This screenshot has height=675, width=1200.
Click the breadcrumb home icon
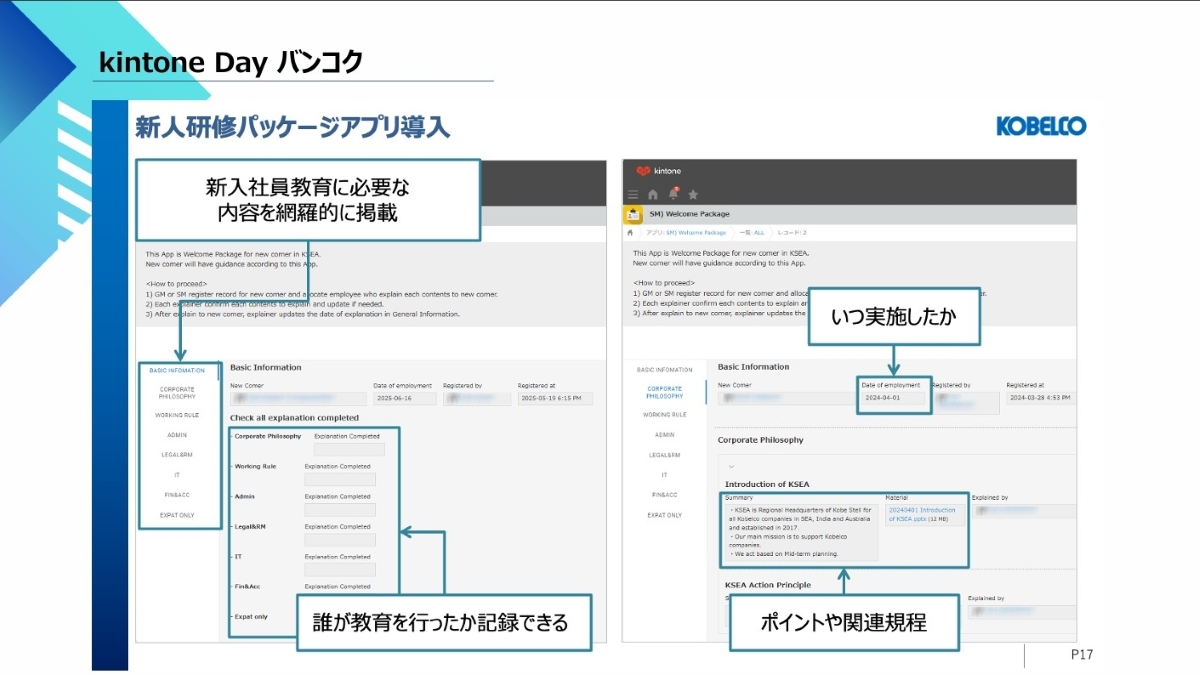tap(630, 232)
